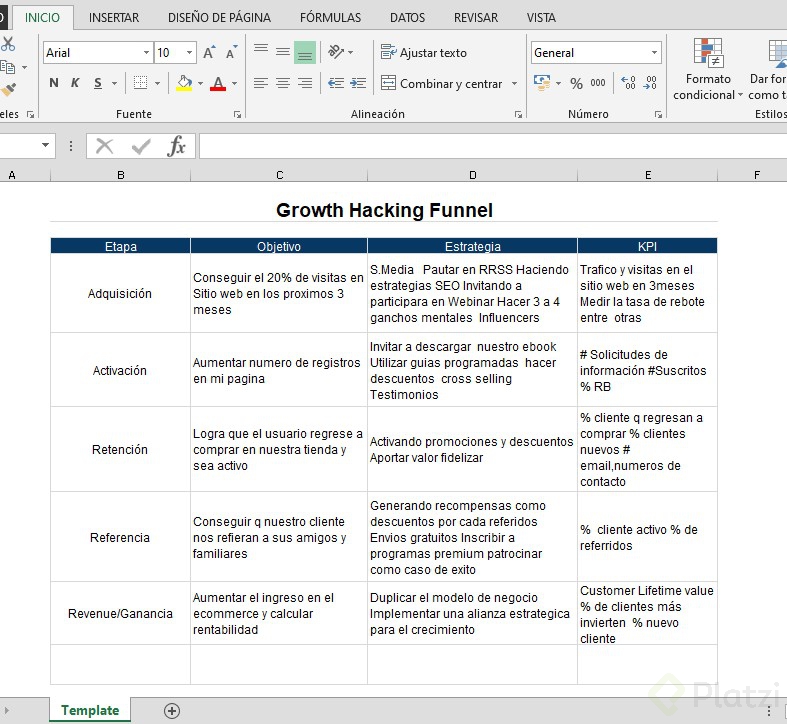787x724 pixels.
Task: Switch to the FÓRMULAS ribbon tab
Action: (330, 17)
